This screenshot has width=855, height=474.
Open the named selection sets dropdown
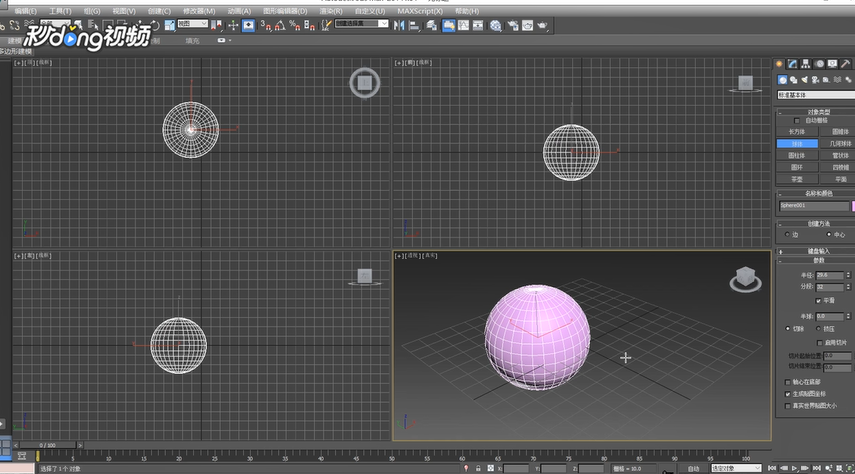(x=362, y=23)
